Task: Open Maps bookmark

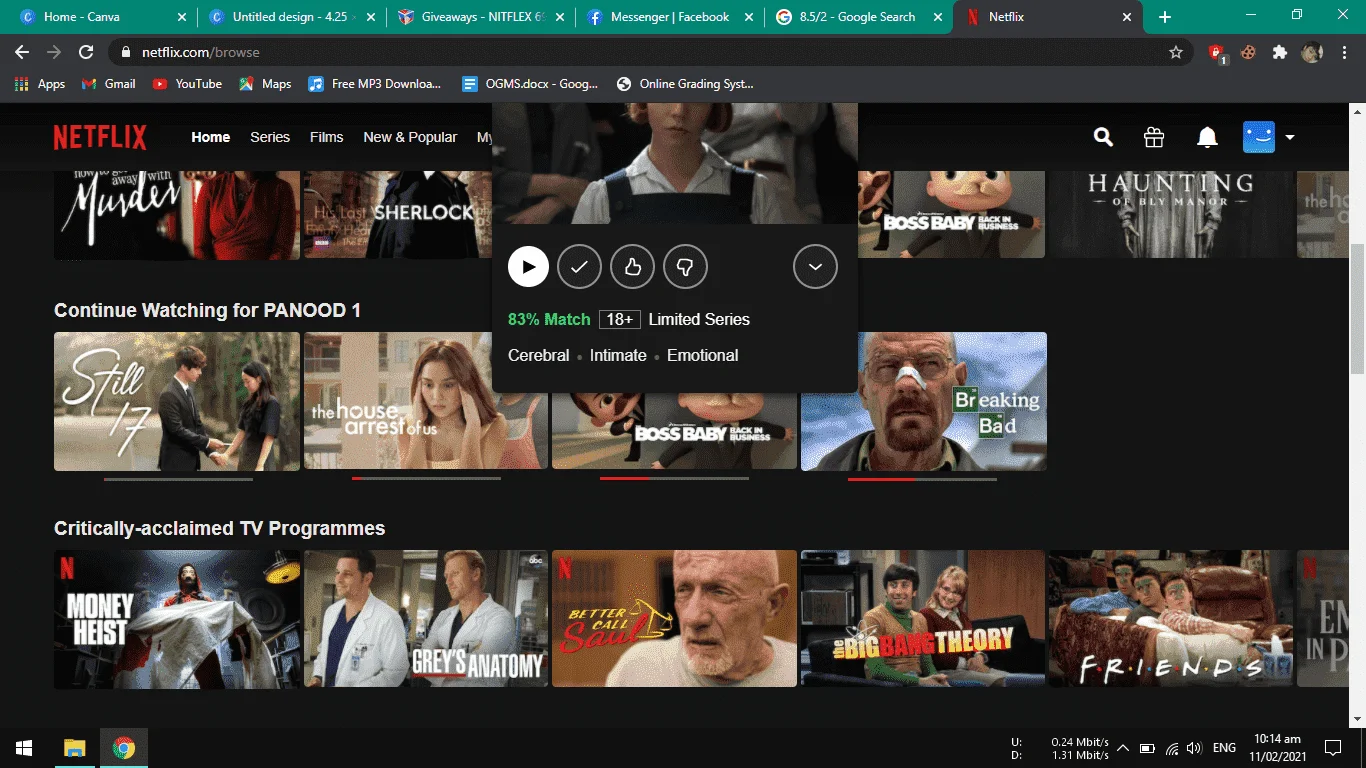Action: 265,84
